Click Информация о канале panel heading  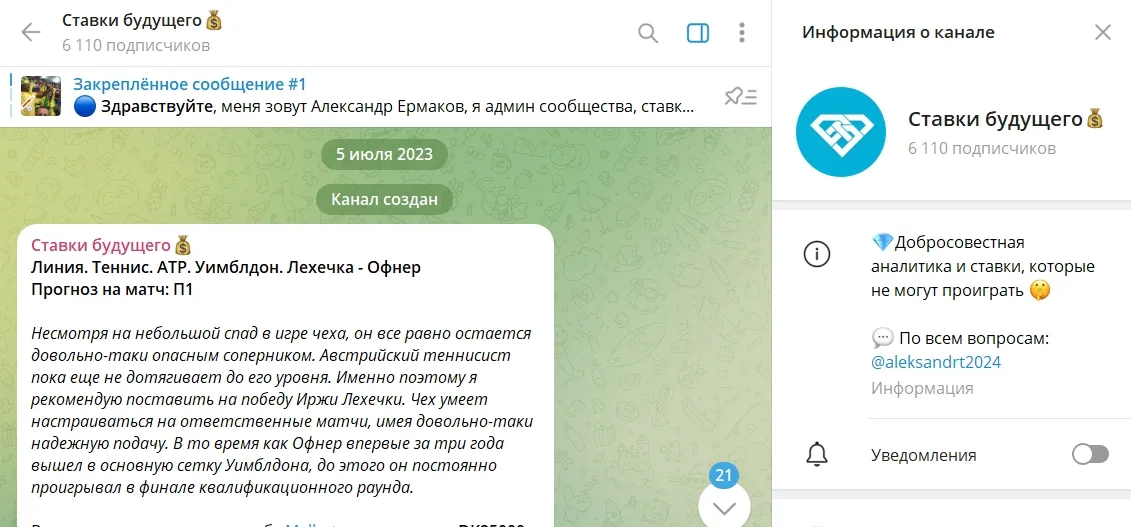point(898,32)
